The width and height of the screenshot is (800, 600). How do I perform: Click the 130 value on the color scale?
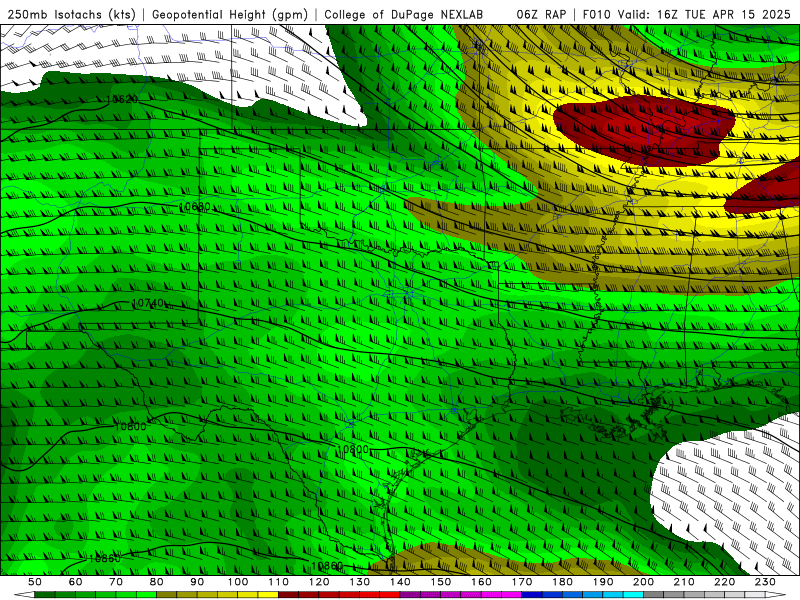point(360,582)
